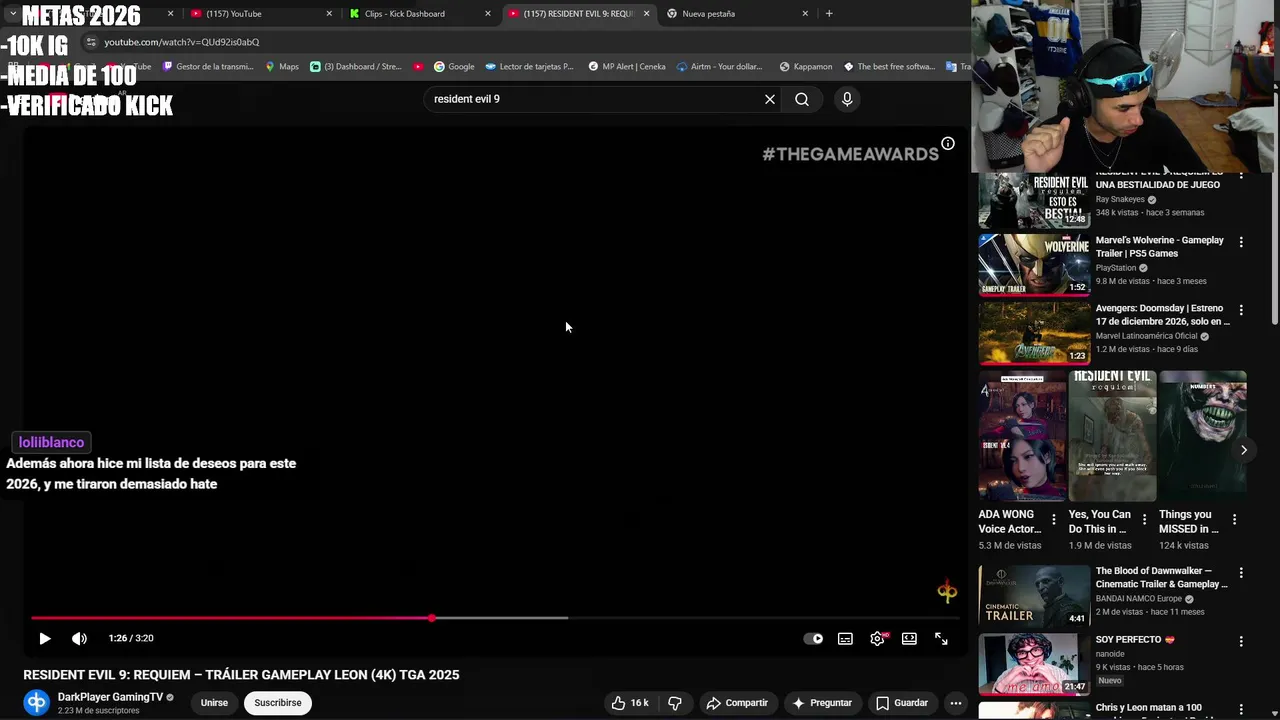
Task: Open The Blood of Dawnwalker trailer thumbnail
Action: (1034, 597)
